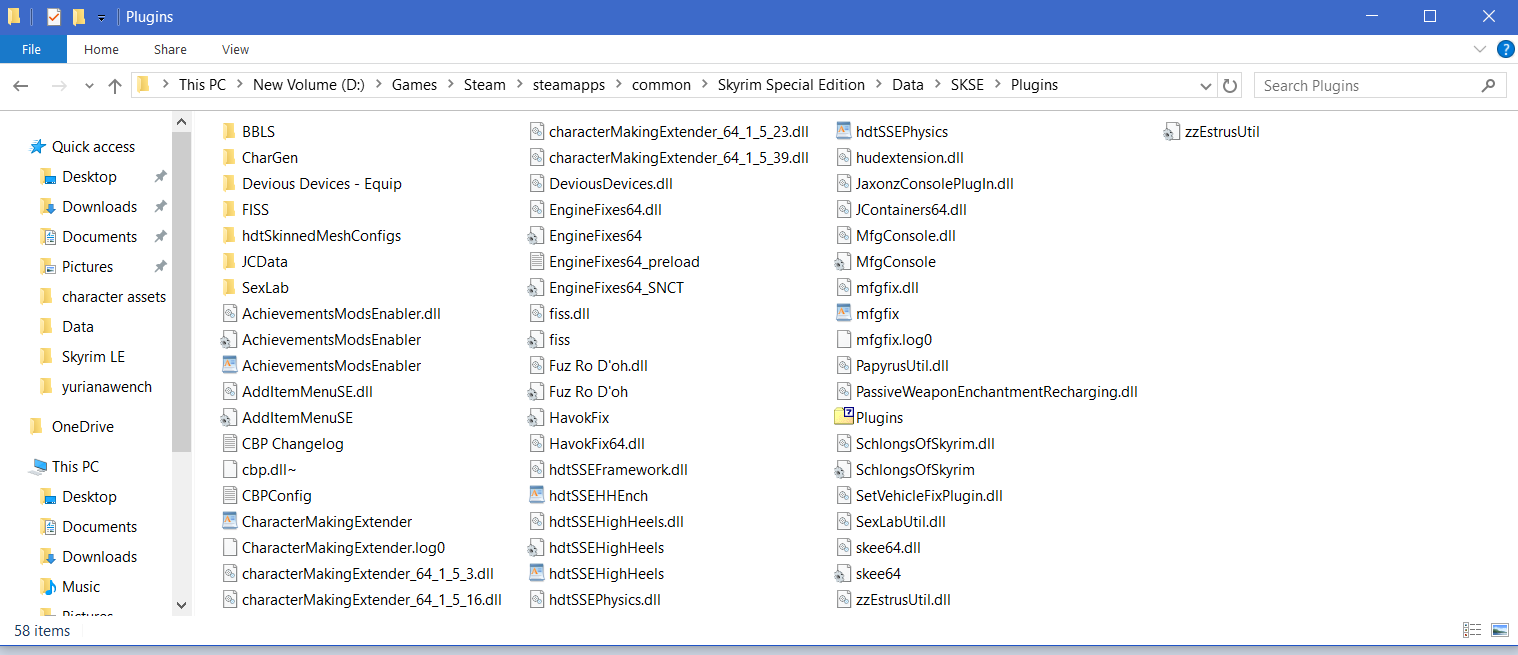
Task: Select the SetVehicleFixPlugin.dll file name
Action: (x=929, y=496)
